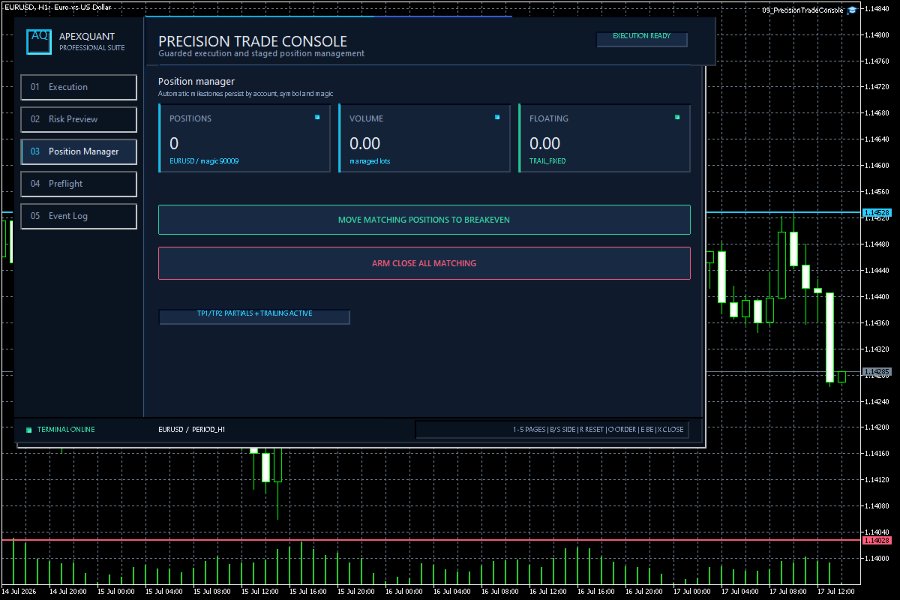Click the TP1/TP2 Partials + Trailing Active badge
The width and height of the screenshot is (900, 600).
click(254, 316)
